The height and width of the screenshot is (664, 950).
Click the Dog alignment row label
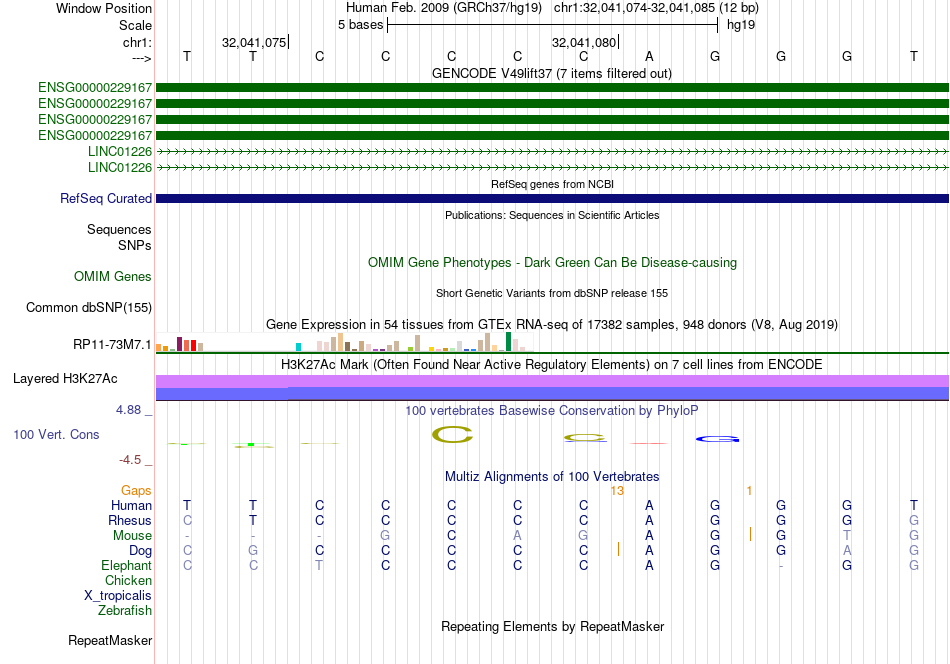coord(141,551)
